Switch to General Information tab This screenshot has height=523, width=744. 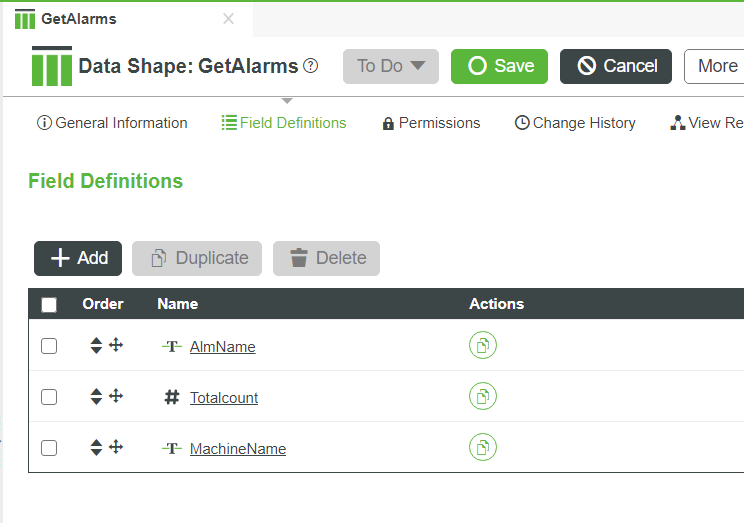click(x=112, y=123)
